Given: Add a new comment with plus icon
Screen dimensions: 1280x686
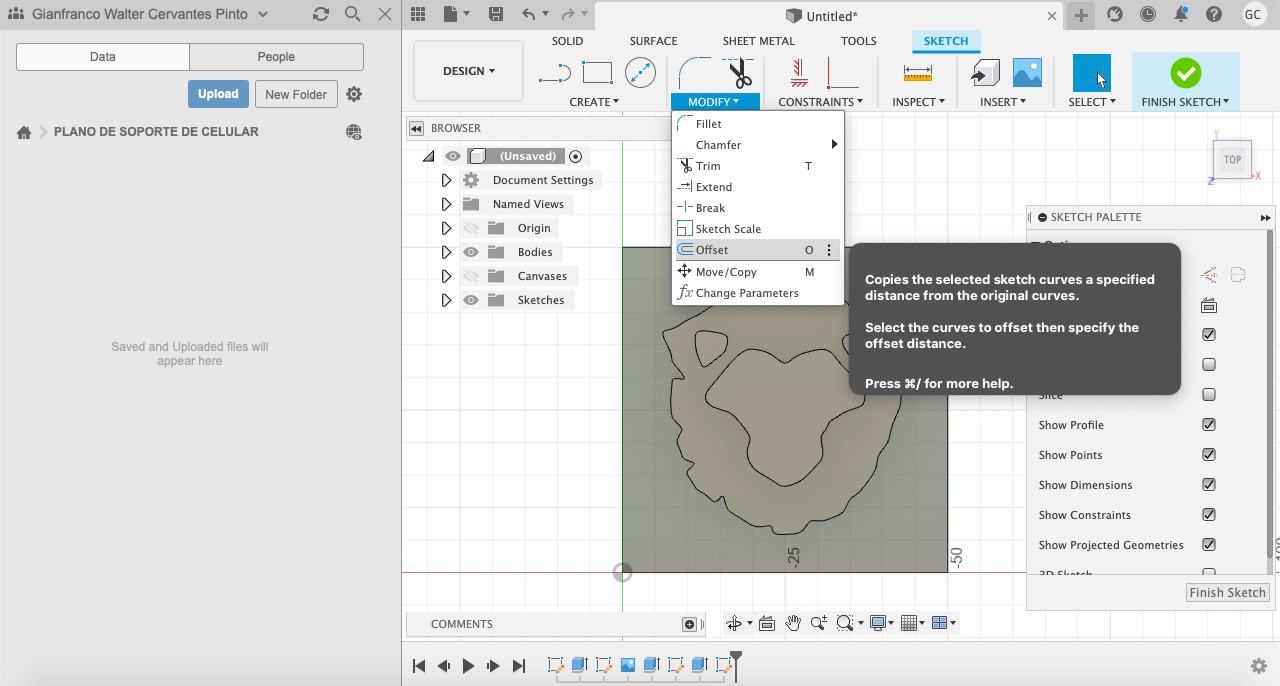Looking at the screenshot, I should click(689, 624).
